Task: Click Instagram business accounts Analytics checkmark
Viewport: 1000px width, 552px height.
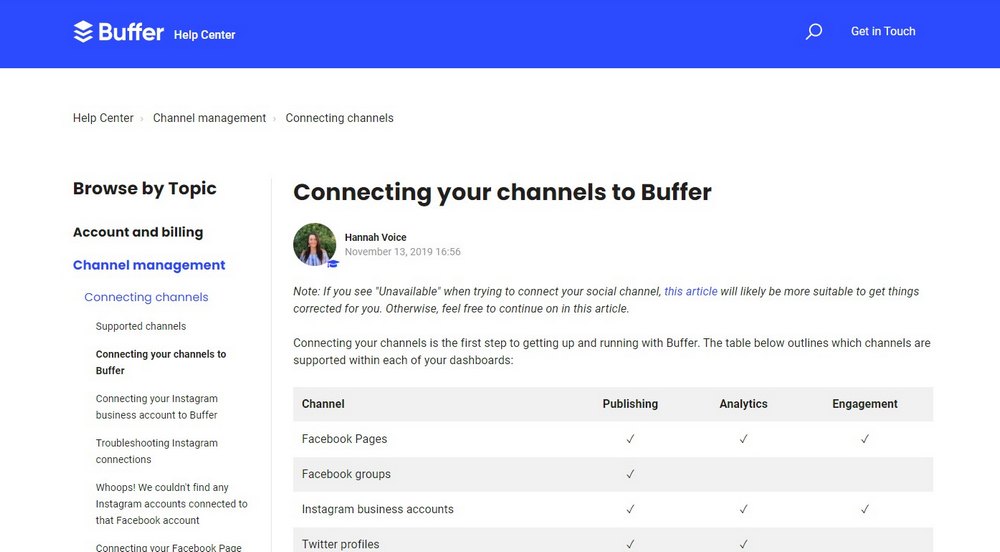Action: (x=744, y=509)
